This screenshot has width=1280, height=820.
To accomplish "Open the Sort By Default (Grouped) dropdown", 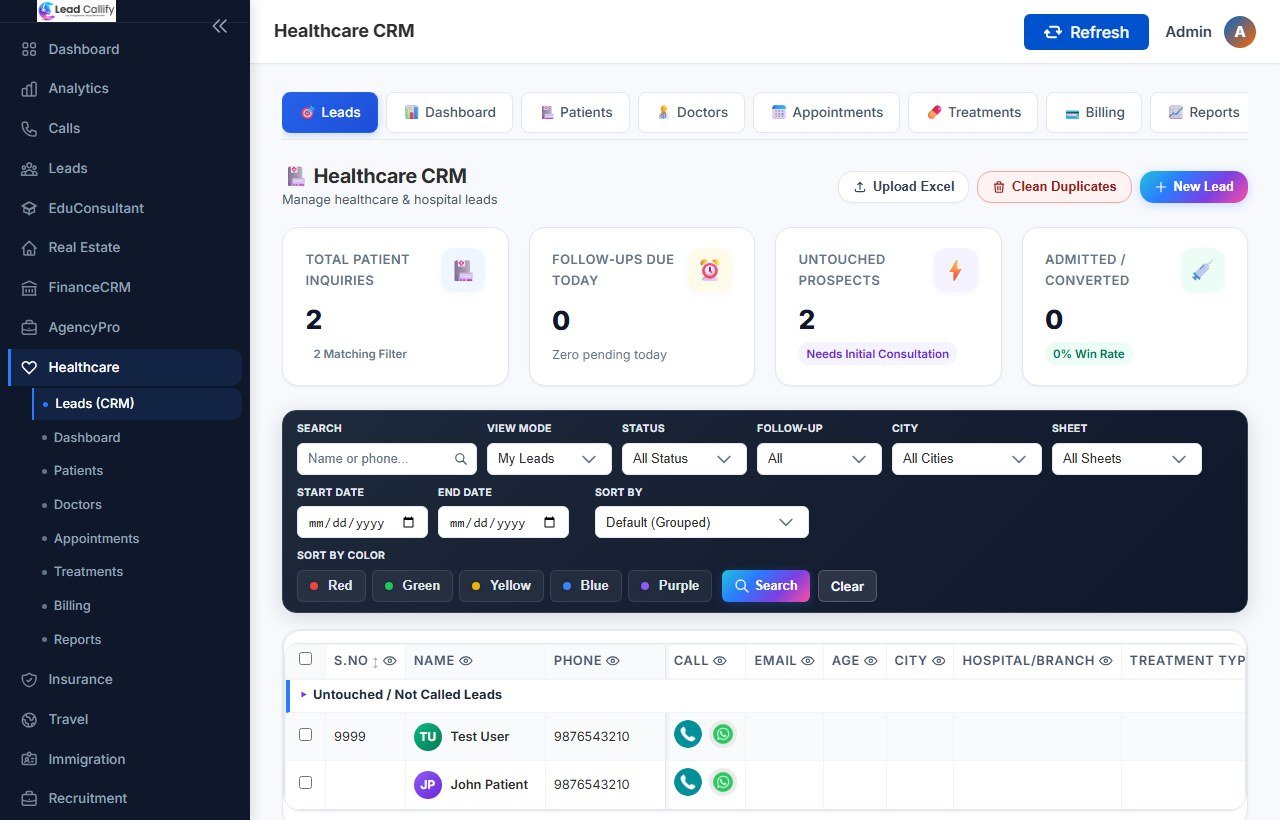I will pos(701,522).
